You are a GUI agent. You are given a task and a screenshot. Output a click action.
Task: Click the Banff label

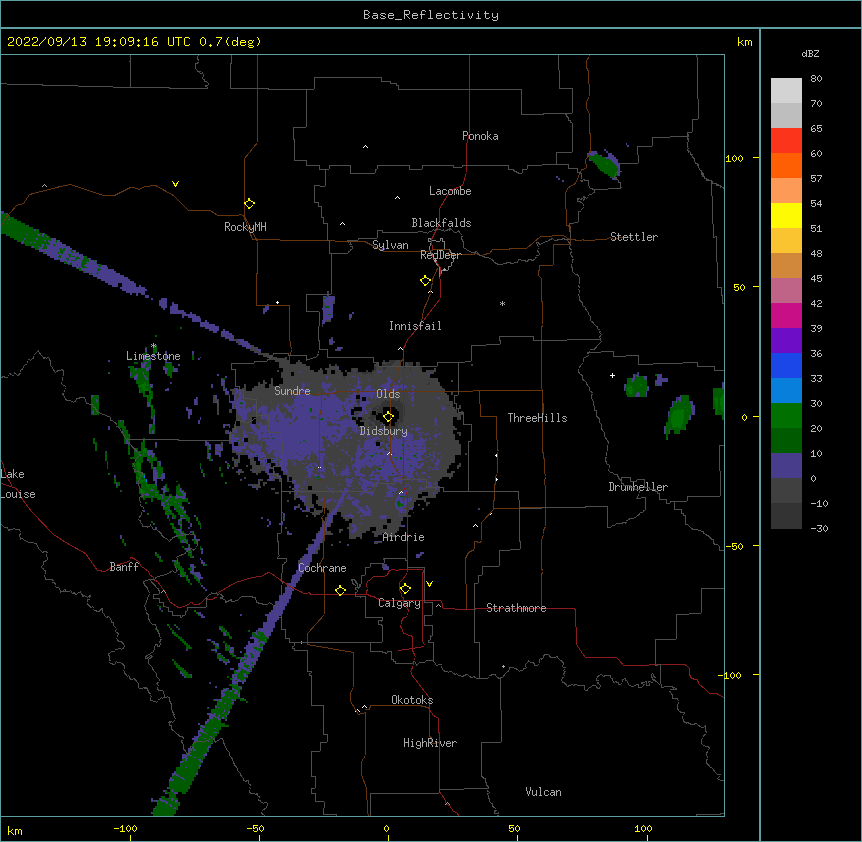(x=124, y=567)
